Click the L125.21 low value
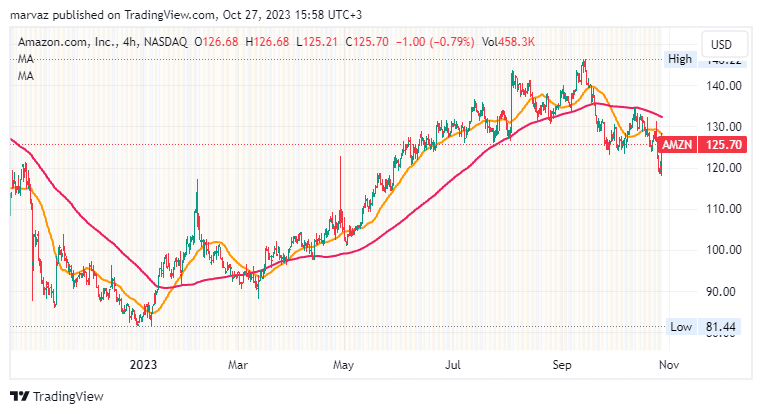The image size is (762, 414). coord(316,42)
